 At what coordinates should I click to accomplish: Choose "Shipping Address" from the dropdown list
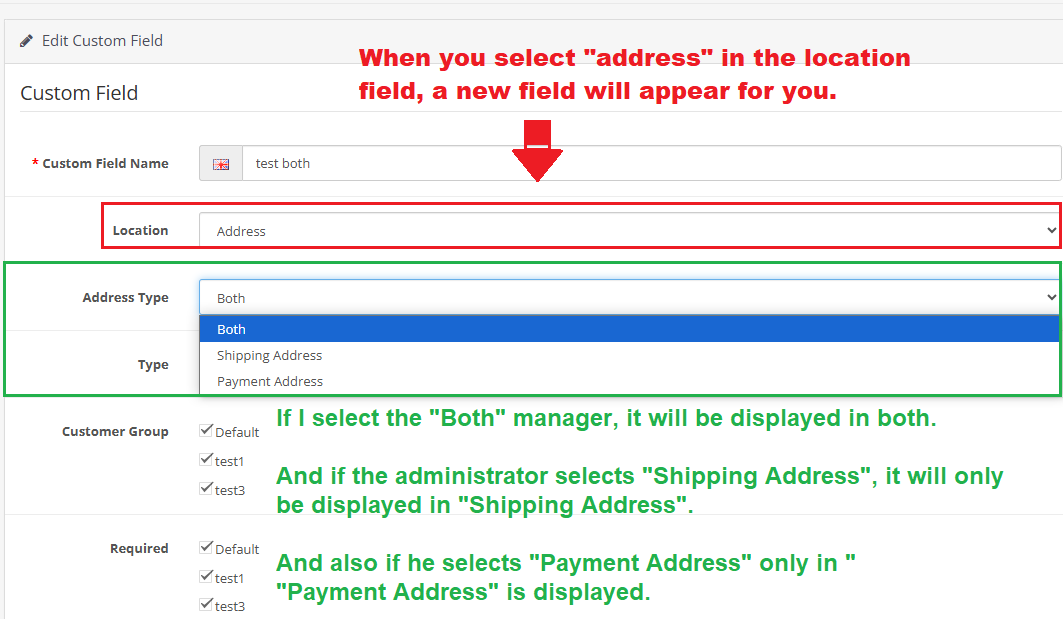pyautogui.click(x=269, y=355)
